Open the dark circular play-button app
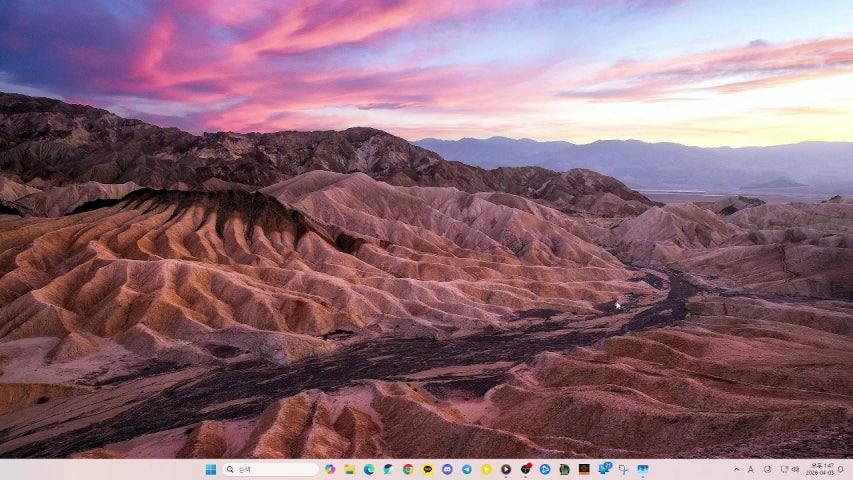Viewport: 853px width, 480px height. point(506,469)
